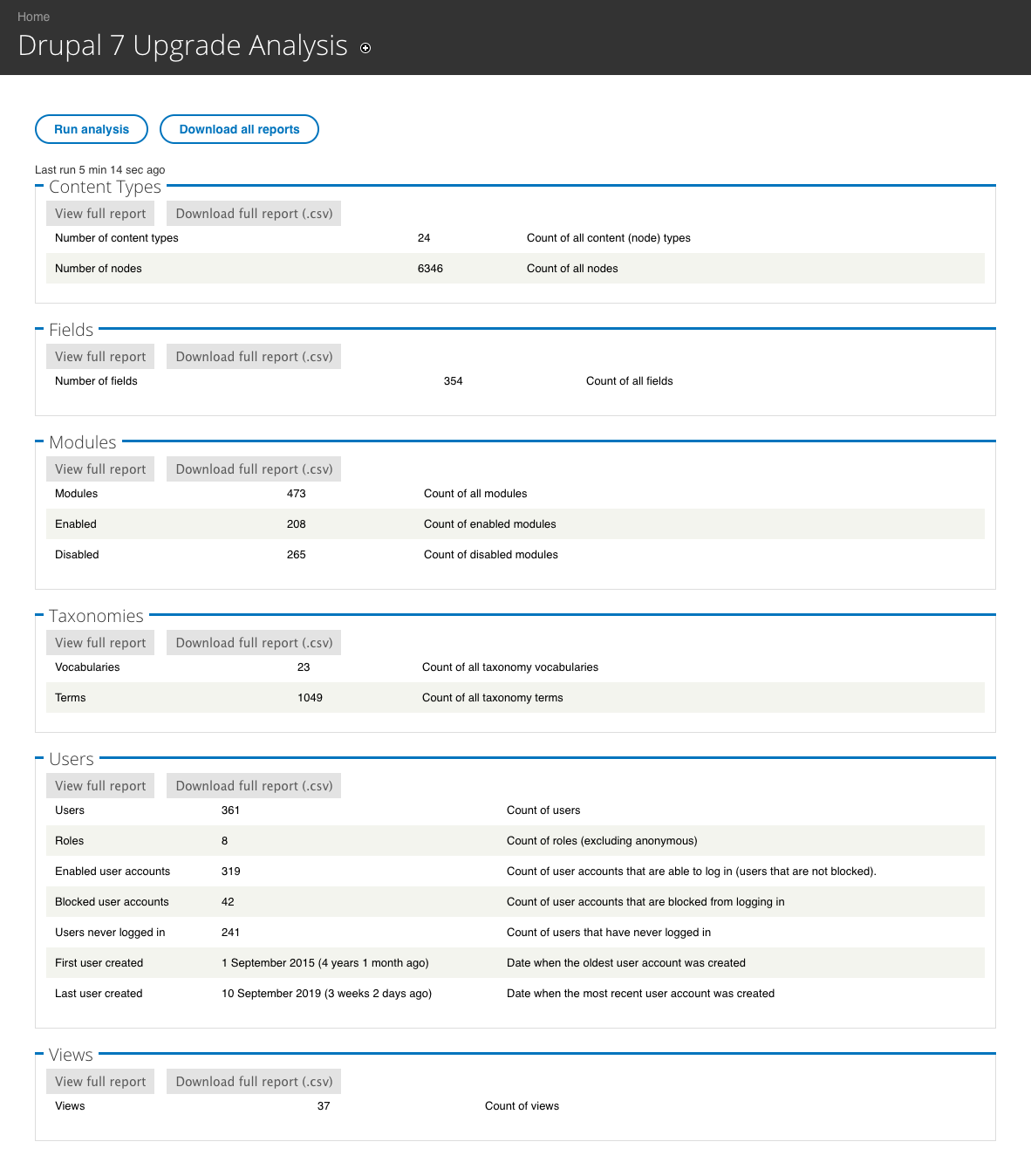Image resolution: width=1031 pixels, height=1176 pixels.
Task: View full report for Taxonomies
Action: point(99,642)
